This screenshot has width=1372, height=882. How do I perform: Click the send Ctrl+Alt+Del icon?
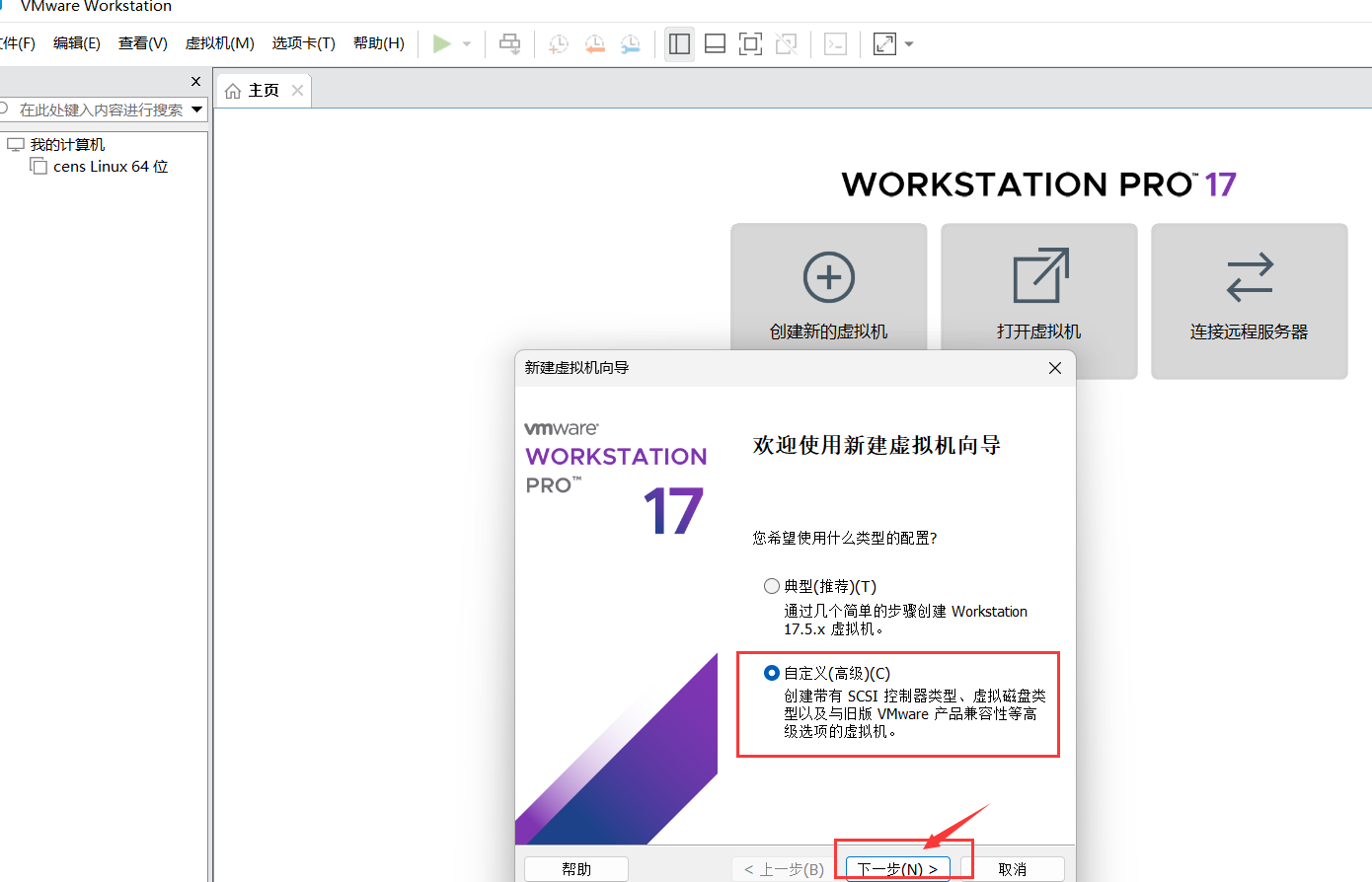[835, 43]
